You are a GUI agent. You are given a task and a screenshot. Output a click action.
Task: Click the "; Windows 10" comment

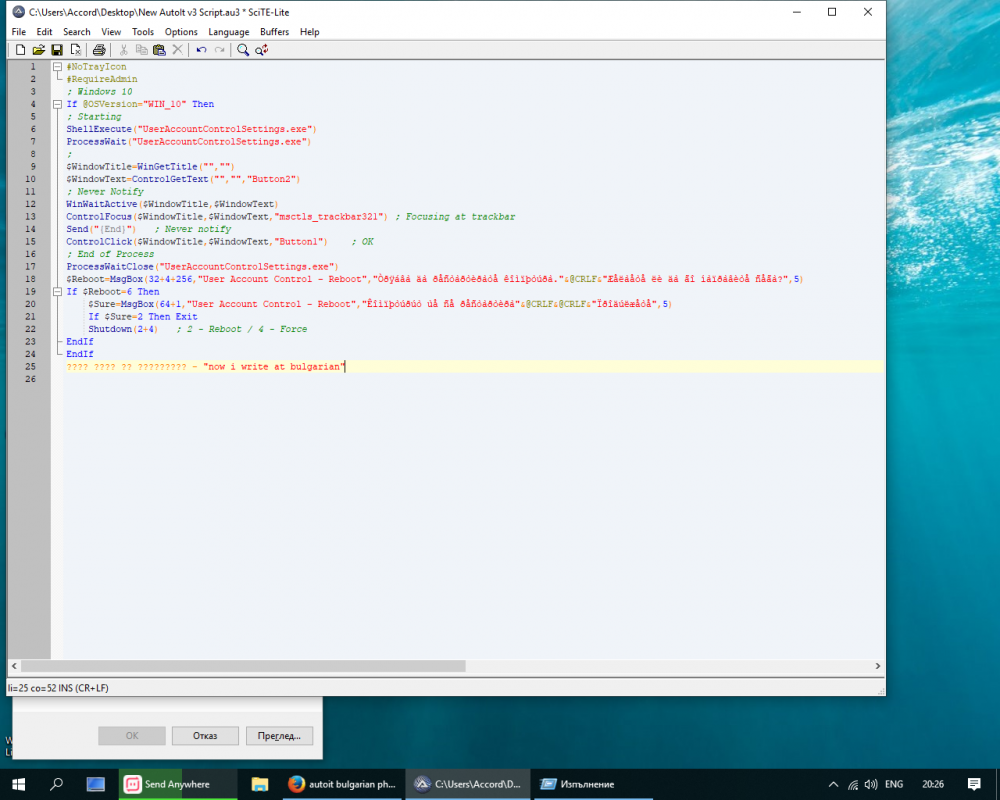[99, 92]
